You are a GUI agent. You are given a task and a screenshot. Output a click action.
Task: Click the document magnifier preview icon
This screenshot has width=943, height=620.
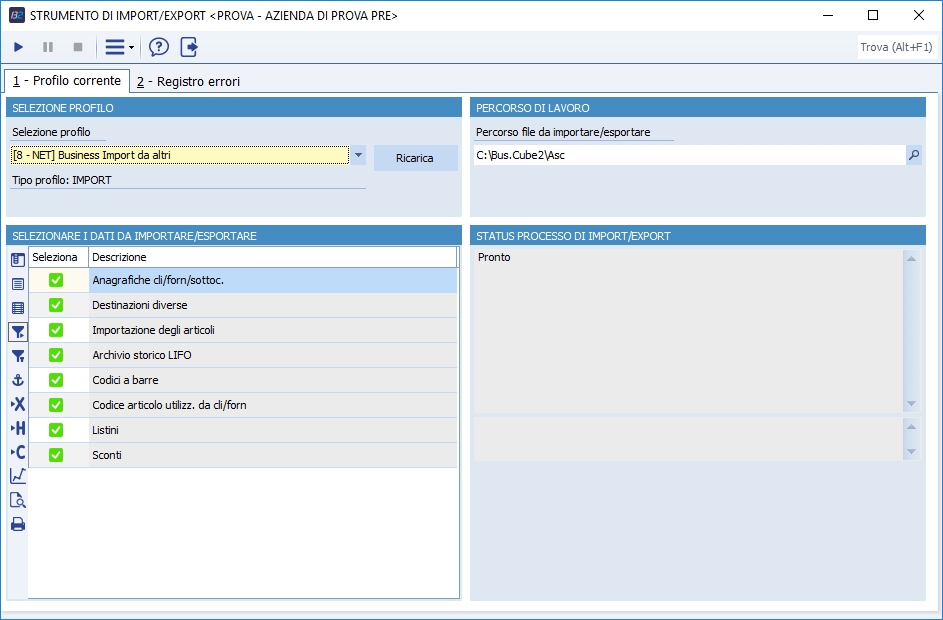pyautogui.click(x=17, y=500)
